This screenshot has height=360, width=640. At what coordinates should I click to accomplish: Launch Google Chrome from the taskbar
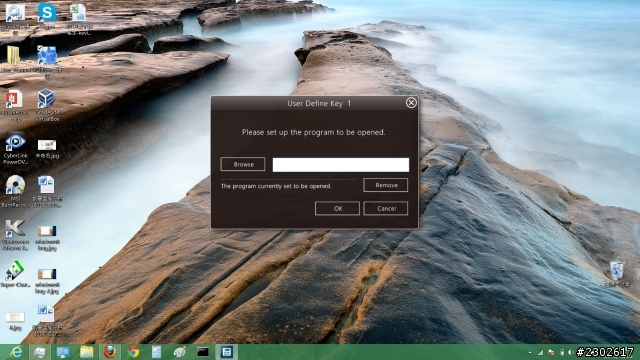pyautogui.click(x=133, y=352)
